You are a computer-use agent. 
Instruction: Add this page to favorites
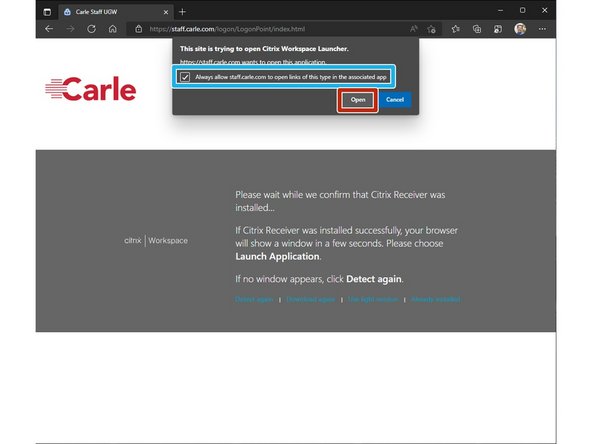pos(432,29)
